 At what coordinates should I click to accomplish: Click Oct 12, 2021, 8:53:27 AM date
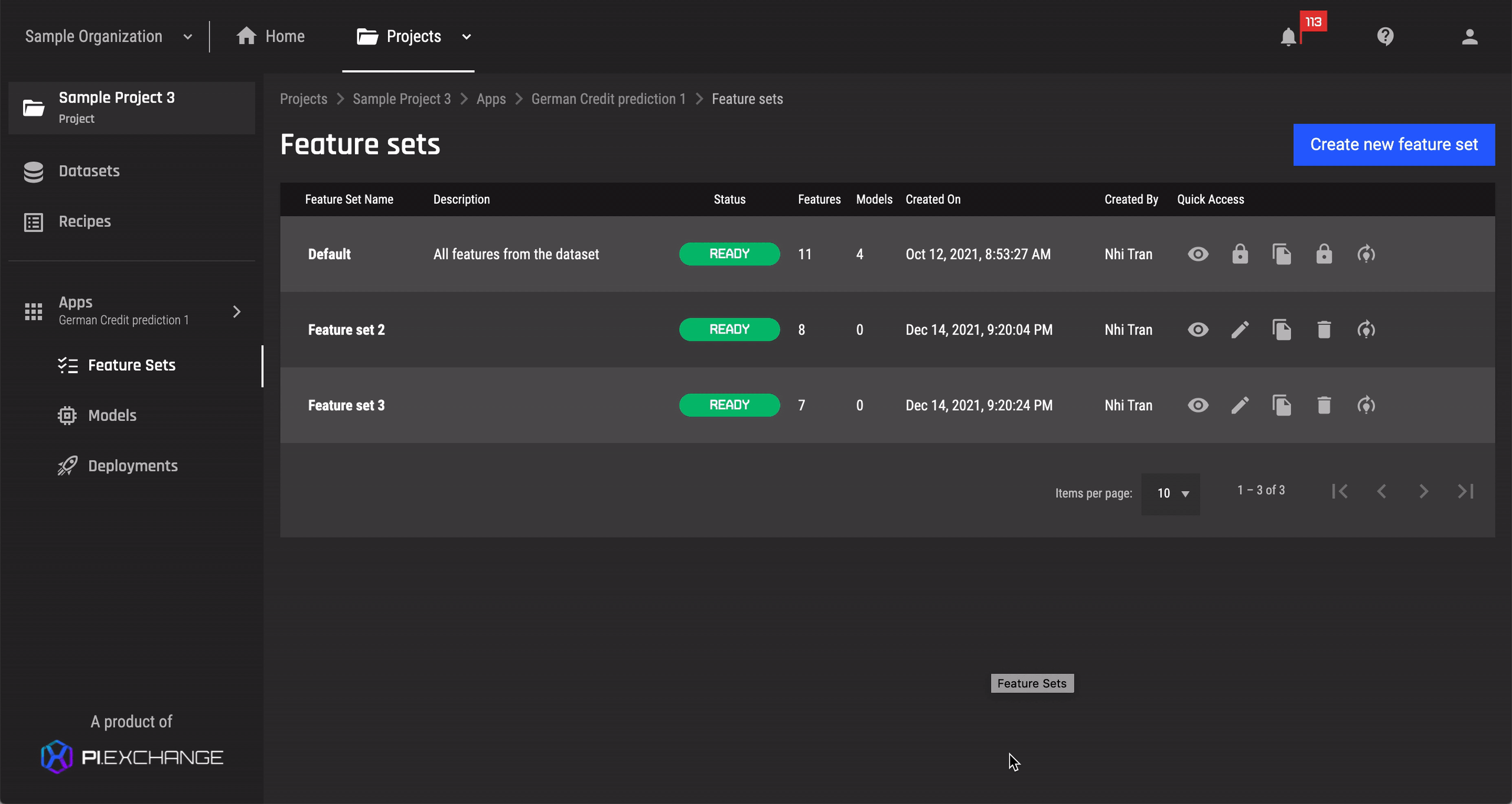(978, 254)
